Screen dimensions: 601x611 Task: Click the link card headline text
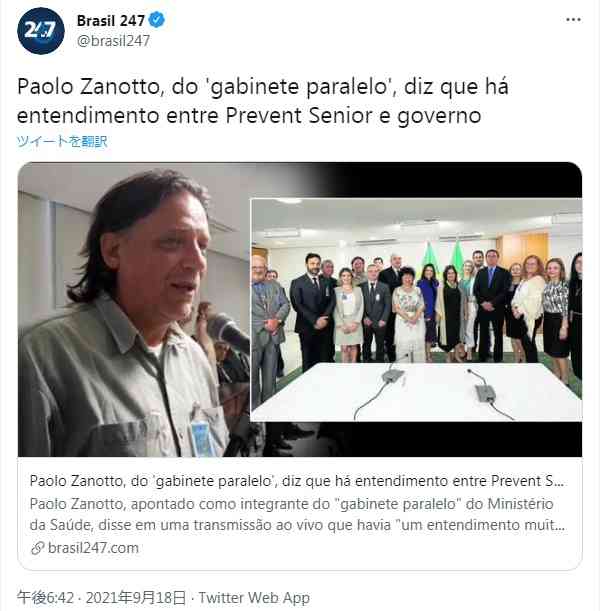click(x=297, y=481)
